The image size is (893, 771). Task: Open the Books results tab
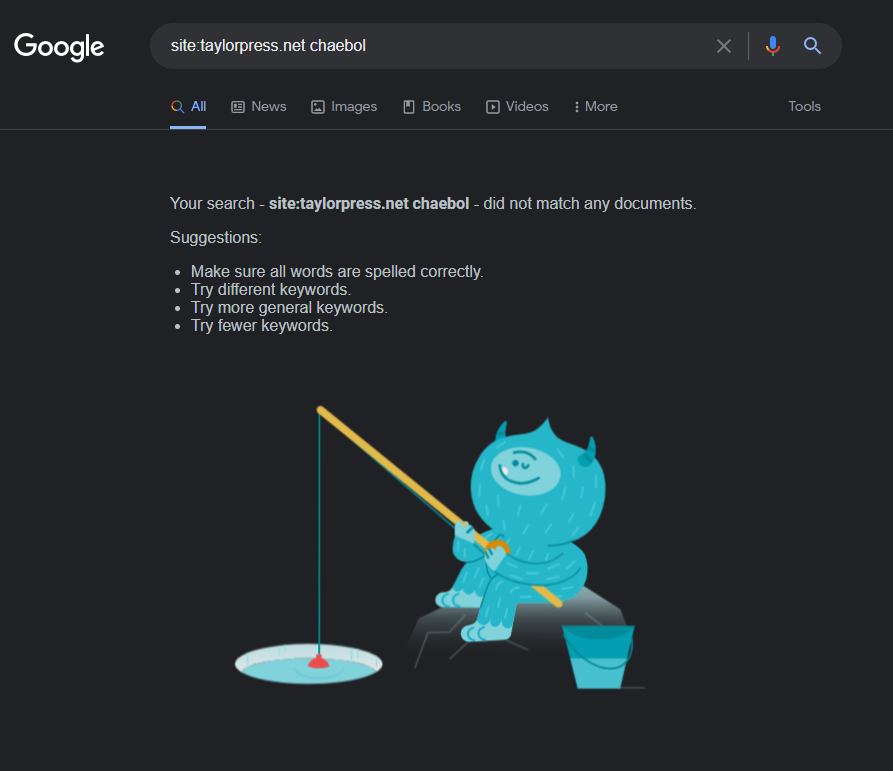pyautogui.click(x=432, y=106)
